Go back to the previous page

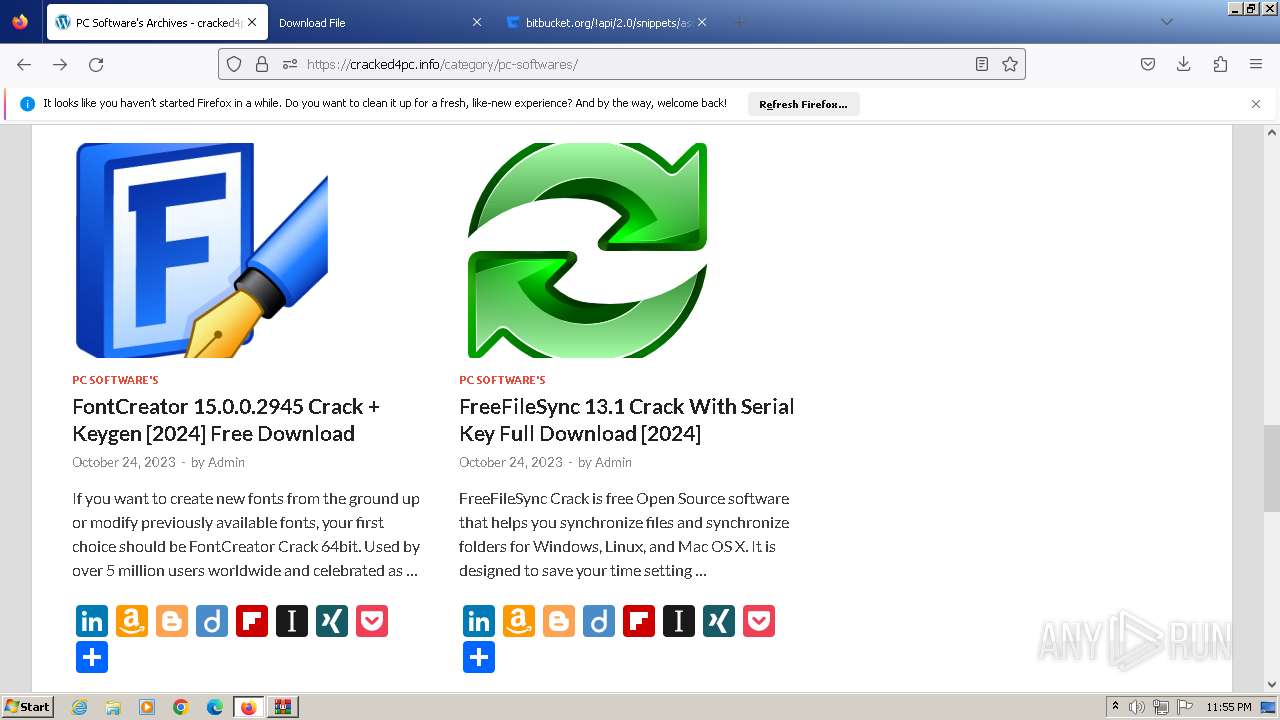pyautogui.click(x=24, y=64)
